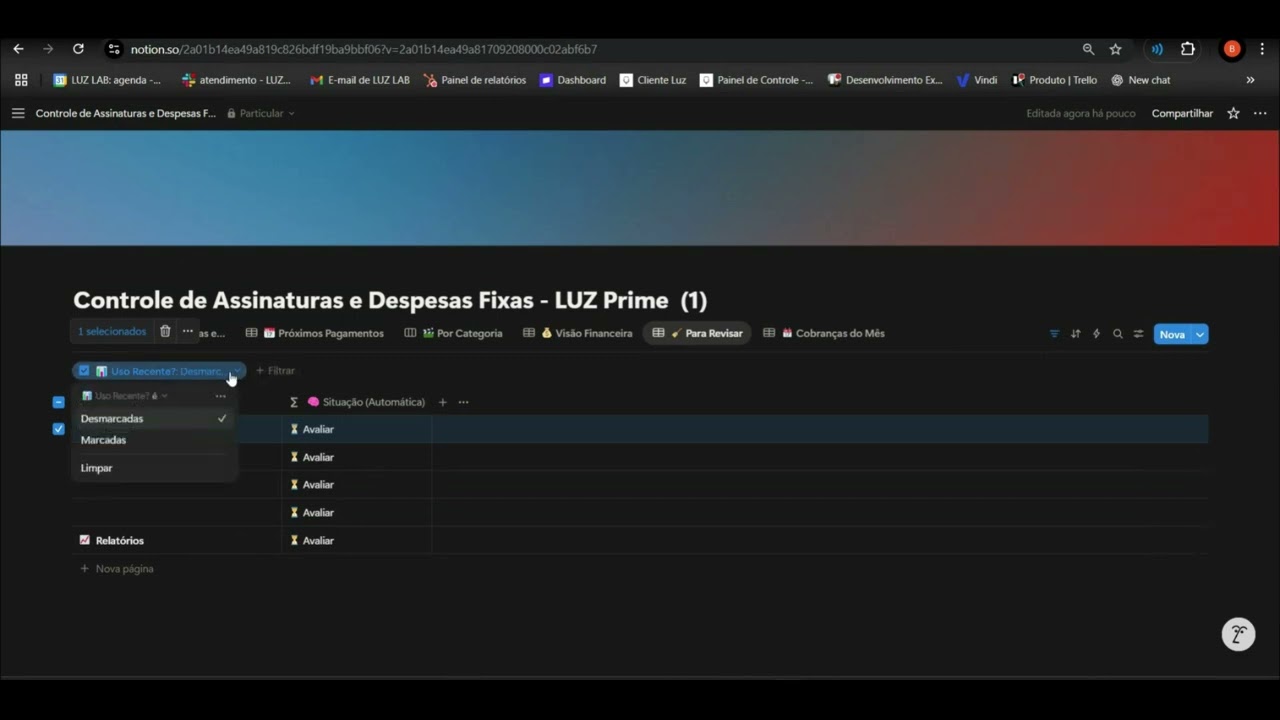Select the Para Revisar tab
The image size is (1280, 720).
pos(697,333)
